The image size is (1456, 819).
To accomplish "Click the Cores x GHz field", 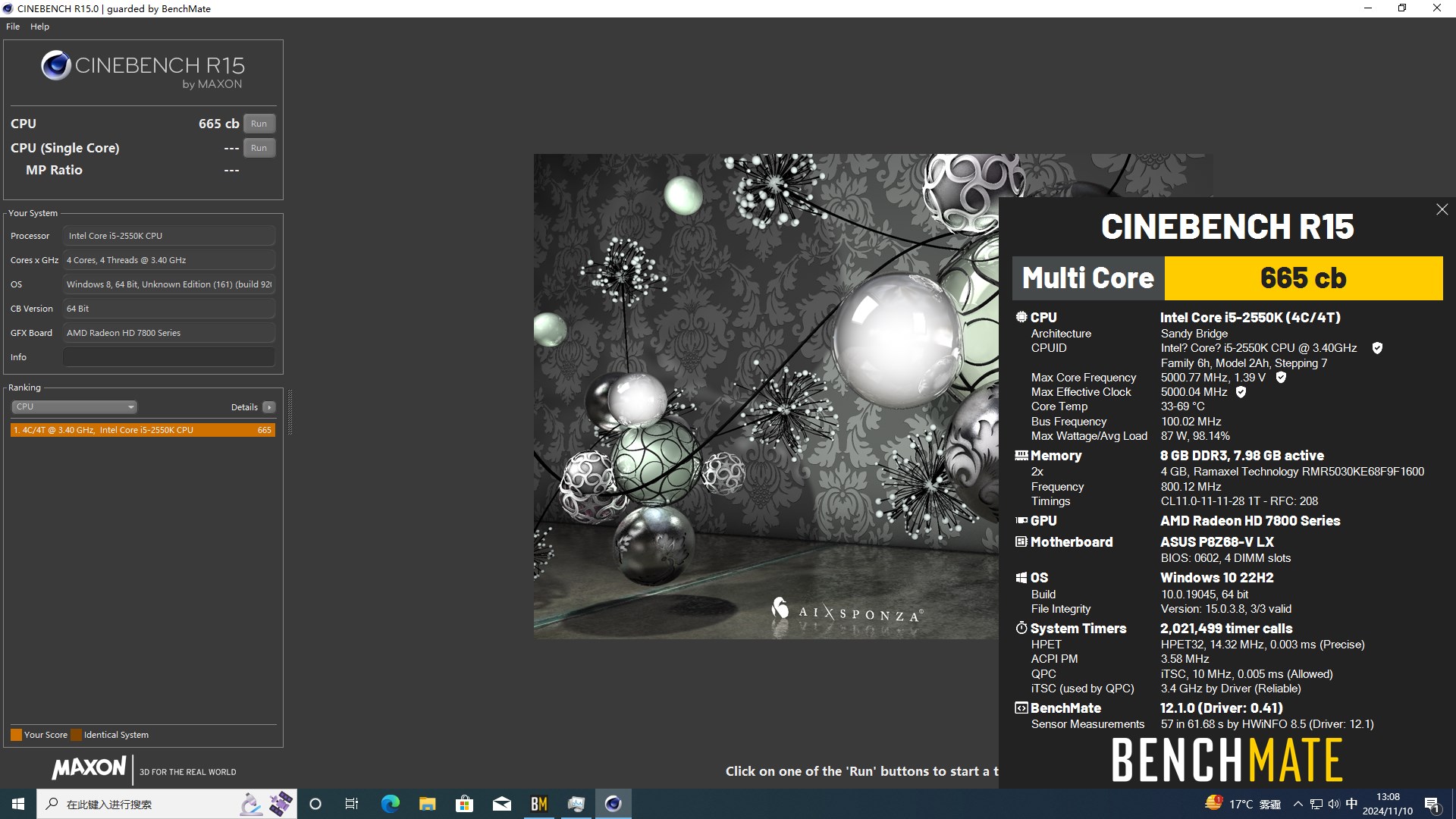I will point(168,260).
